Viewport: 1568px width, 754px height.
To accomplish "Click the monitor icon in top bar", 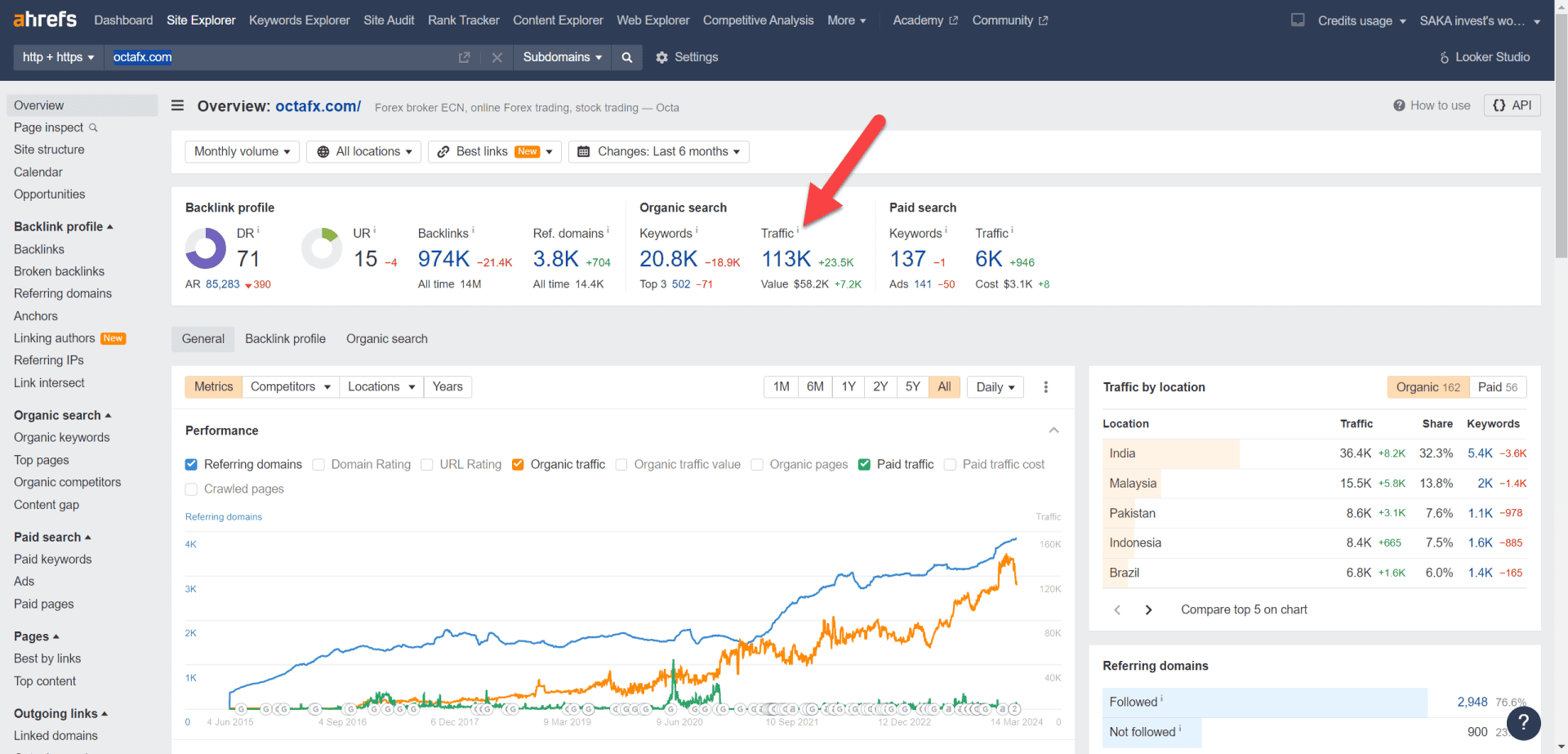I will (1298, 20).
